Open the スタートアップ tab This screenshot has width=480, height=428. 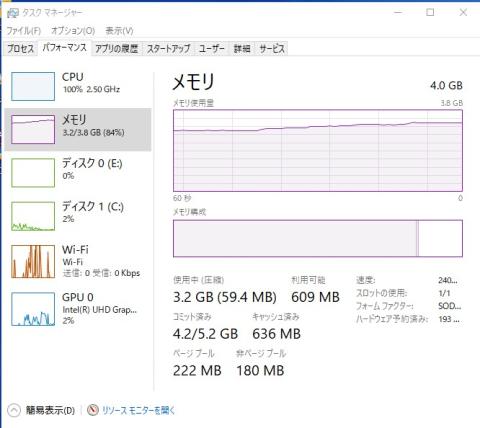(x=169, y=49)
